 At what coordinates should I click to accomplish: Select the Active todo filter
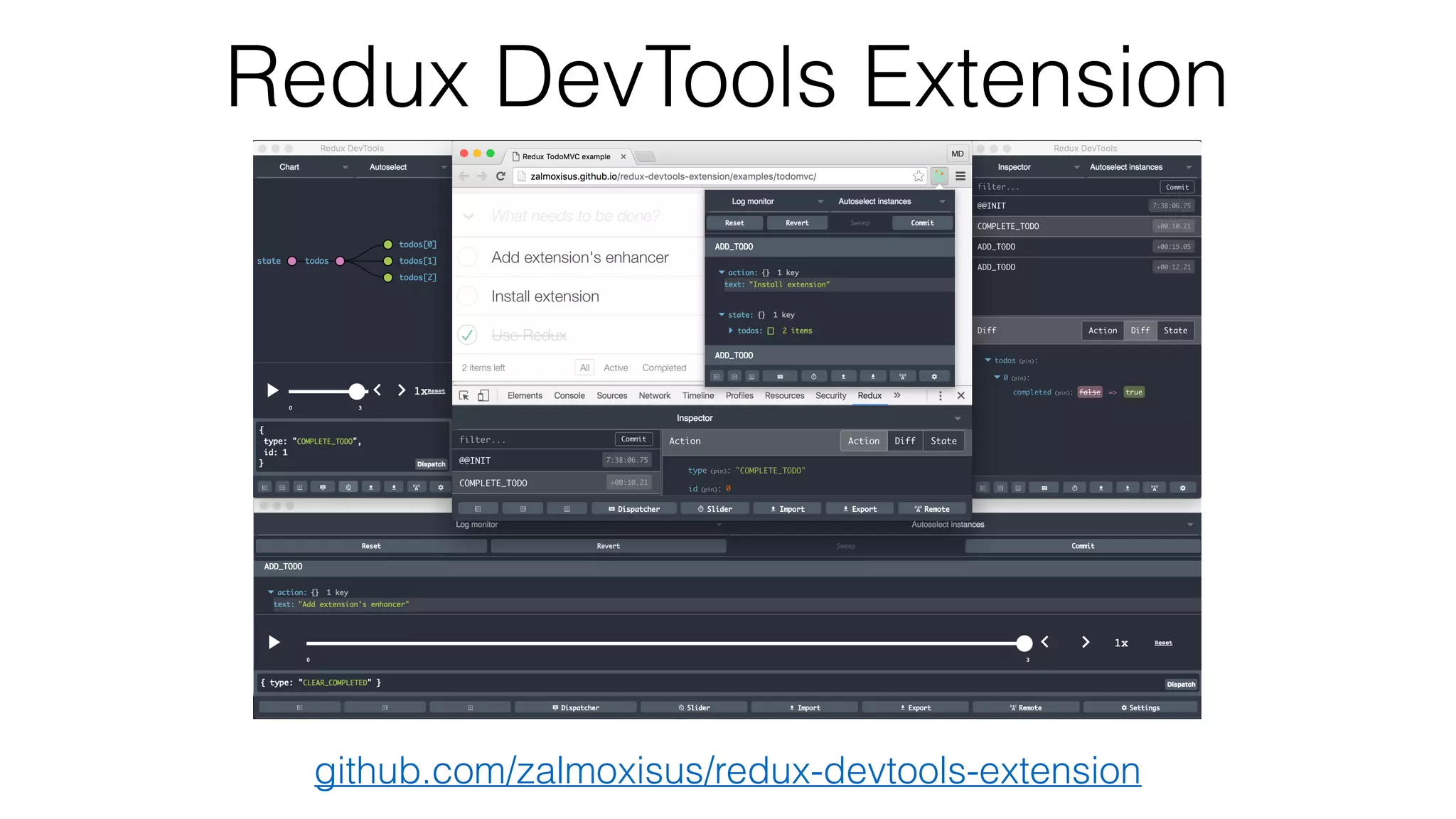[616, 368]
